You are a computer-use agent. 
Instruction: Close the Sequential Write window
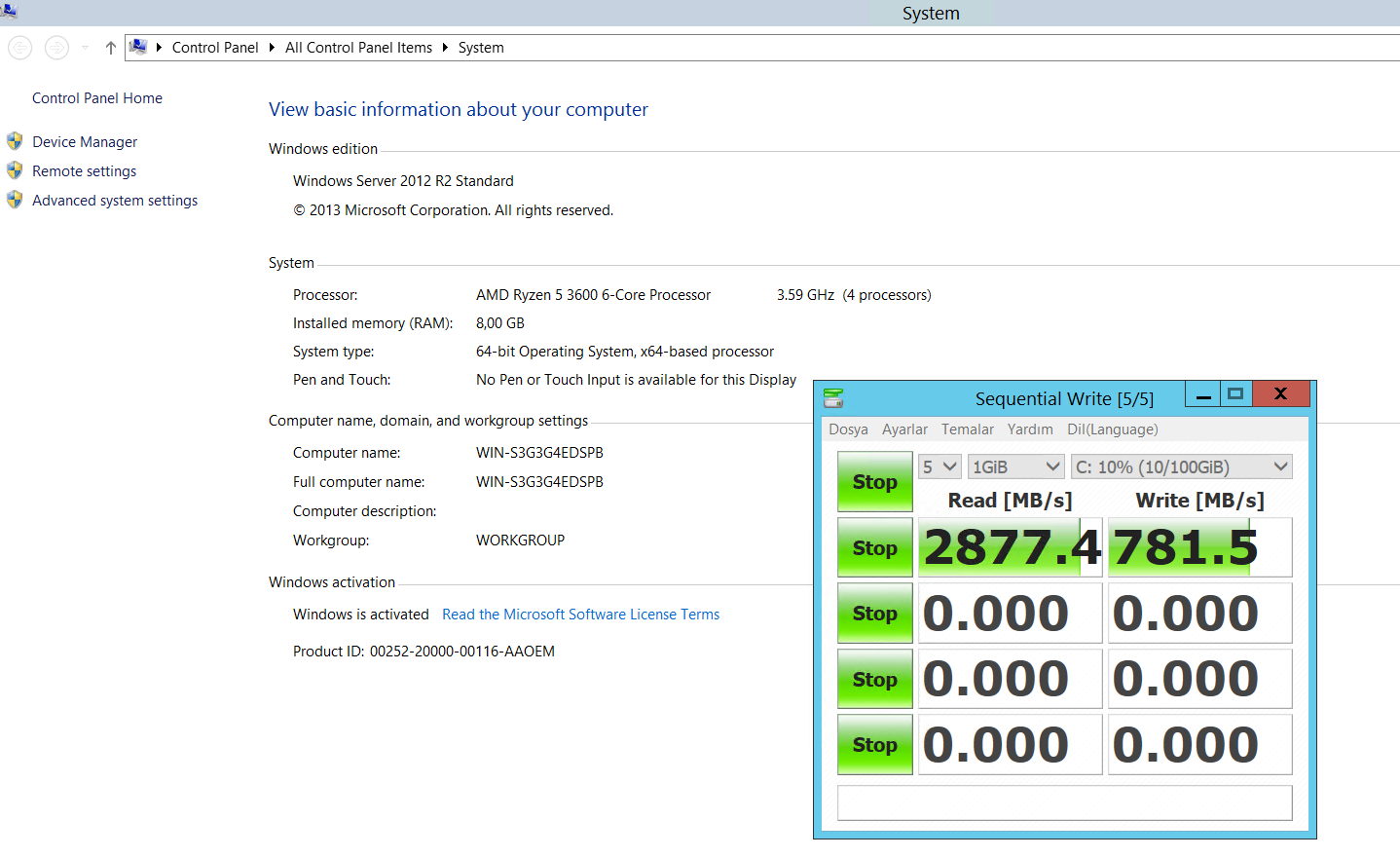[x=1281, y=394]
